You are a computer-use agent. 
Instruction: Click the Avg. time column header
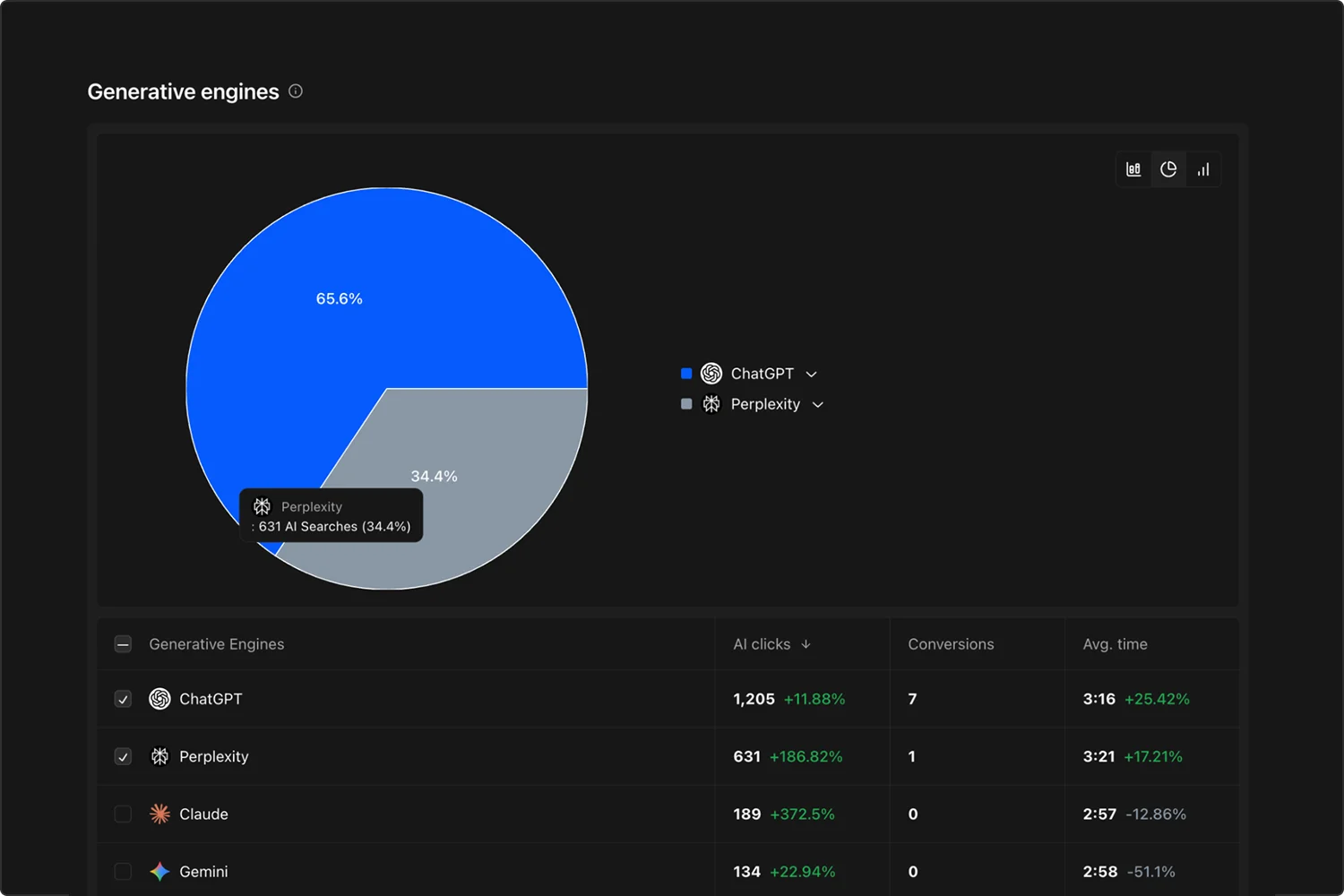click(1115, 644)
